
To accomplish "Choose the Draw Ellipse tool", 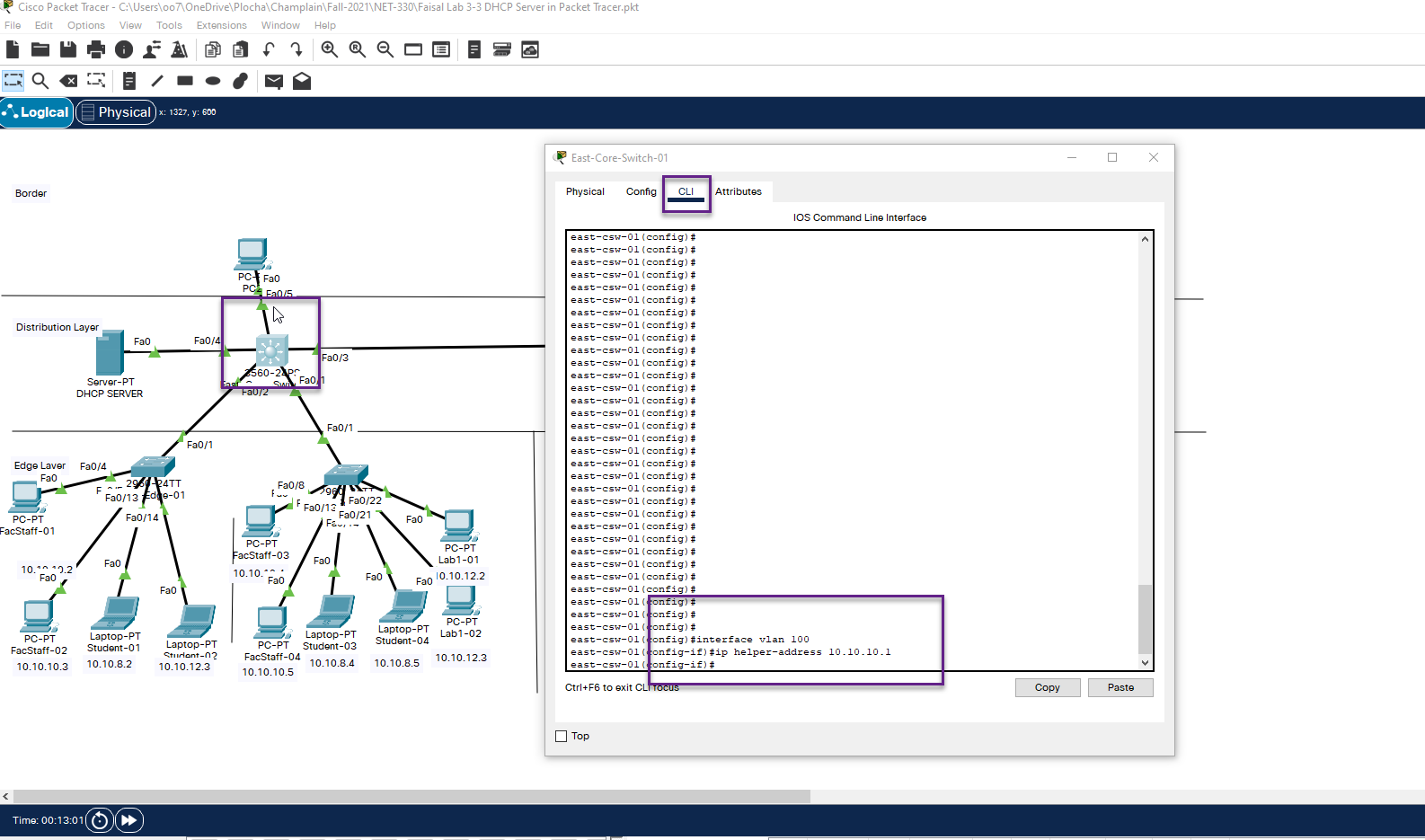I will 213,81.
